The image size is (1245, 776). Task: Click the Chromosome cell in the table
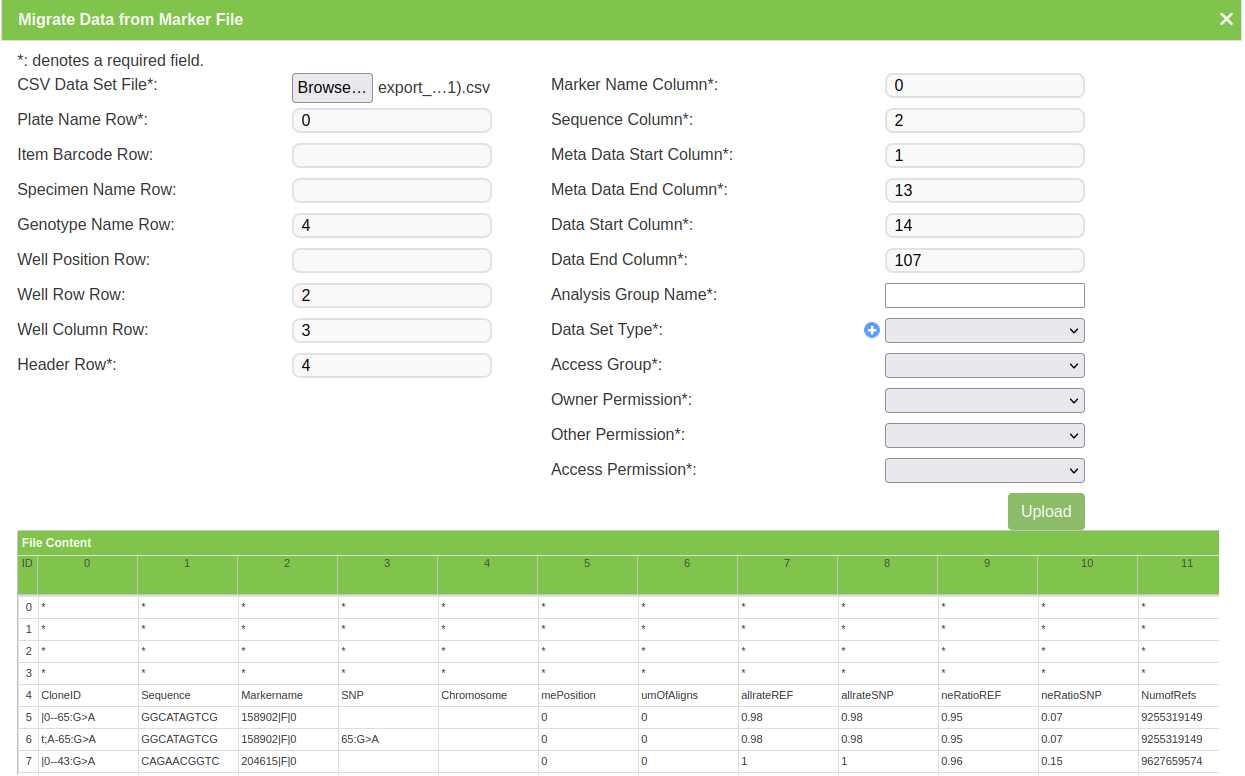coord(487,695)
